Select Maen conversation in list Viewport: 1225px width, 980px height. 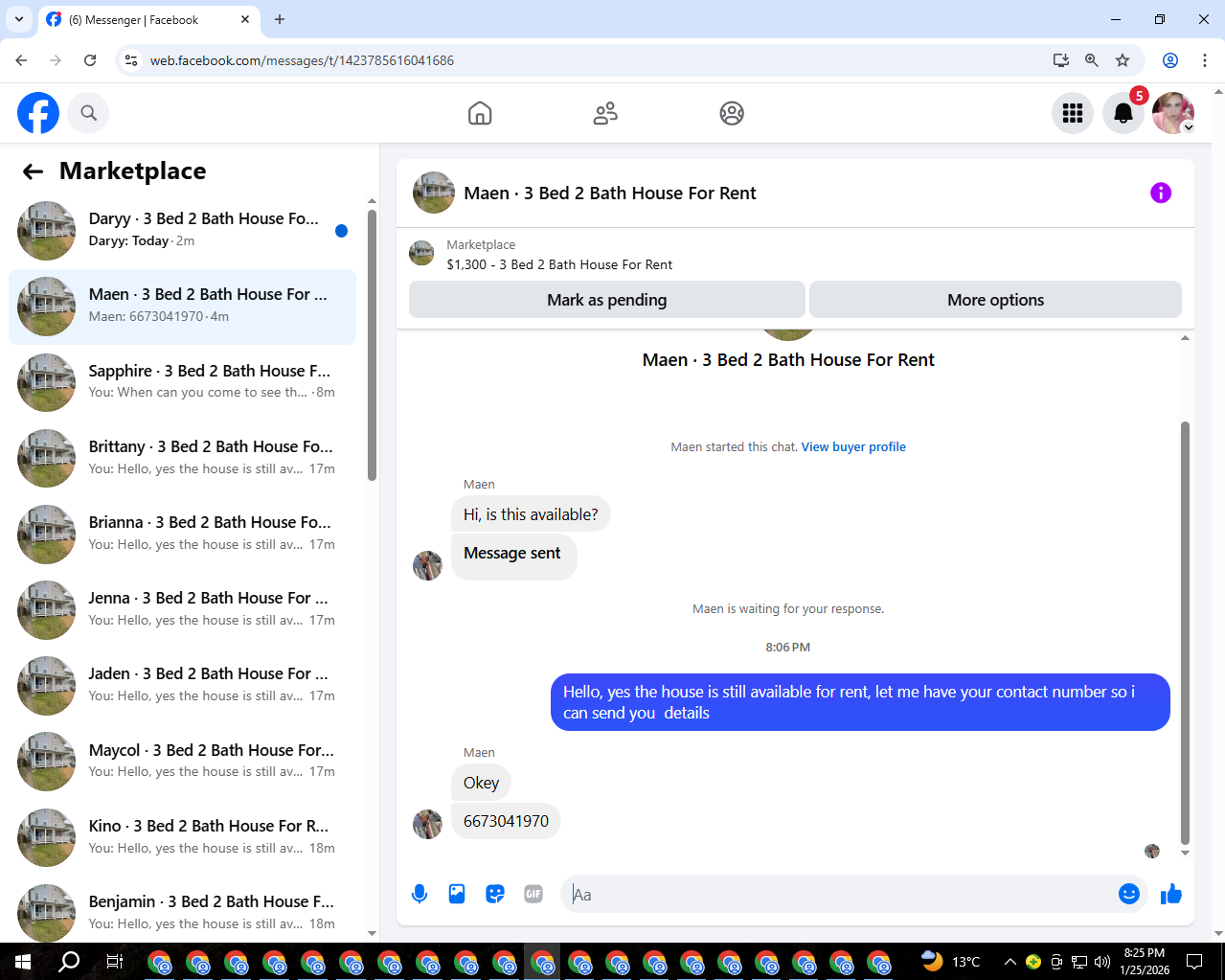click(x=182, y=307)
